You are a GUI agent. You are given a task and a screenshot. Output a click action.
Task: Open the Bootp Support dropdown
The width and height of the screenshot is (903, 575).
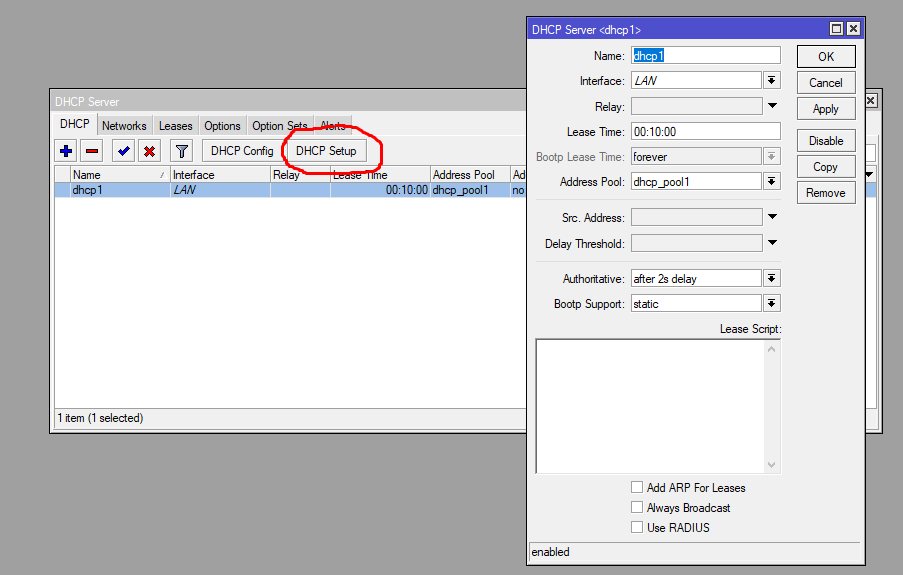772,303
